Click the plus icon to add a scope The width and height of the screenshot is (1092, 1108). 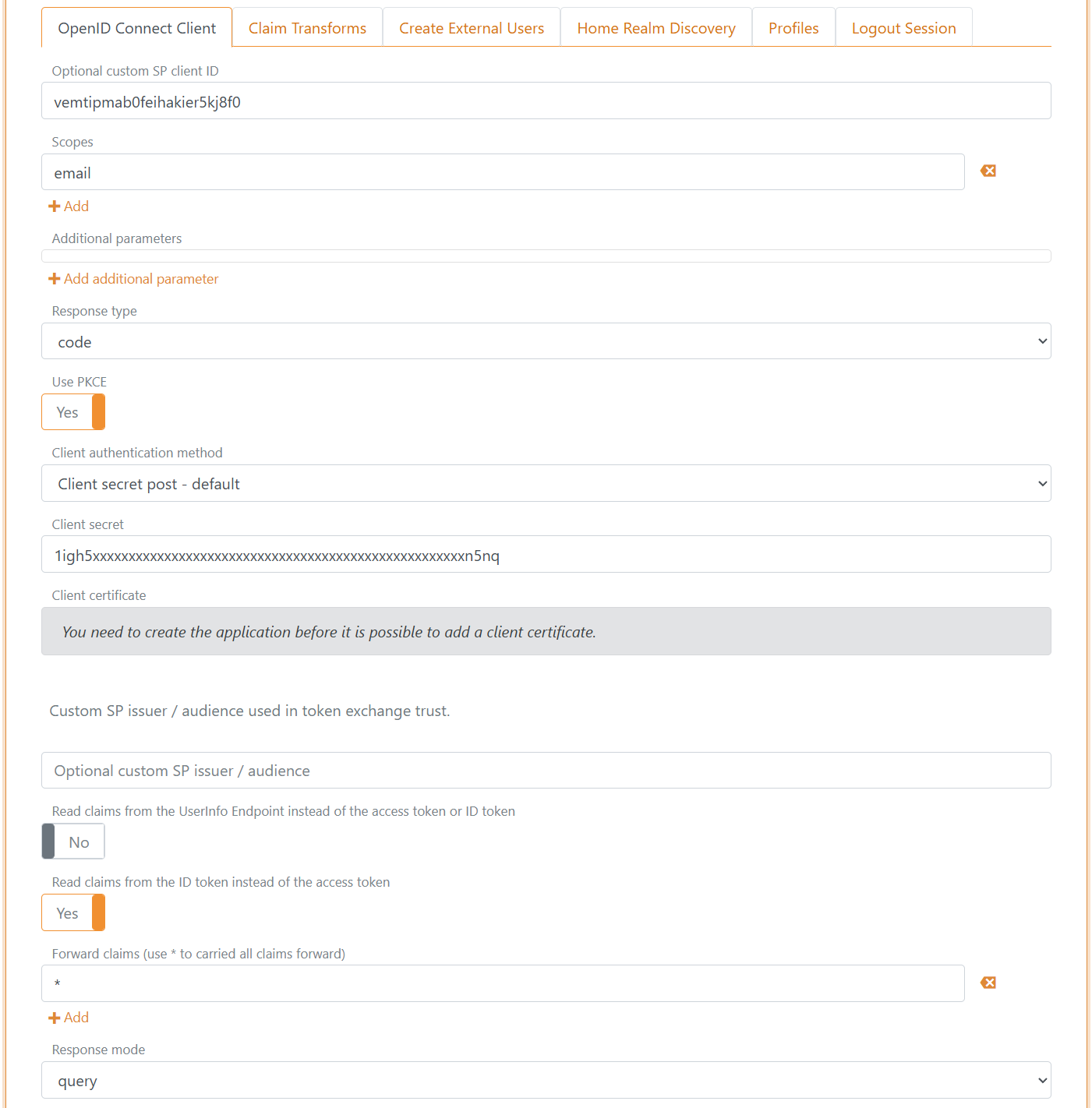pyautogui.click(x=55, y=206)
